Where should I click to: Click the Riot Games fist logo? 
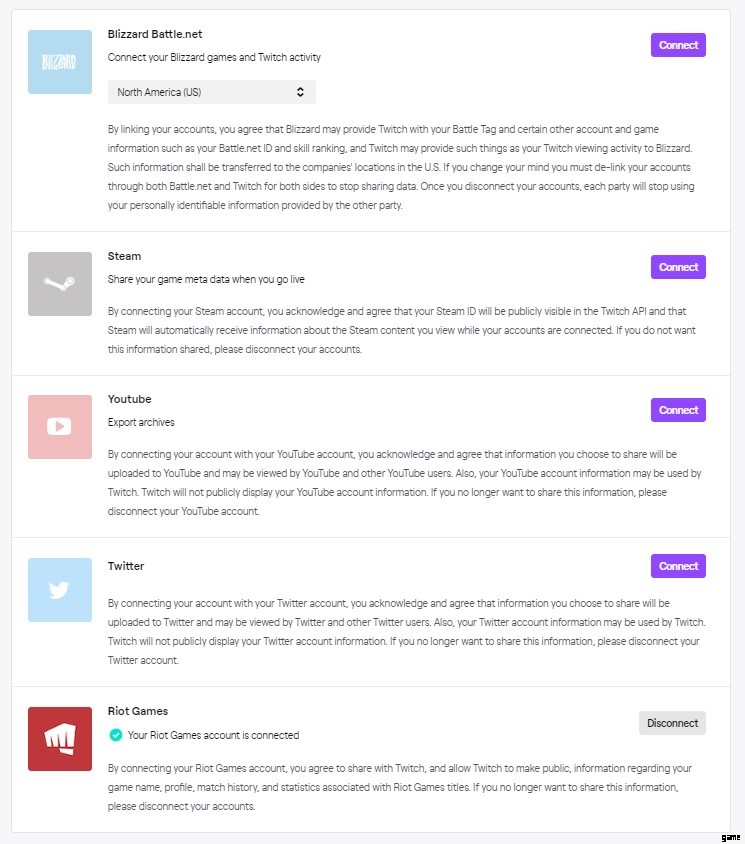click(60, 739)
